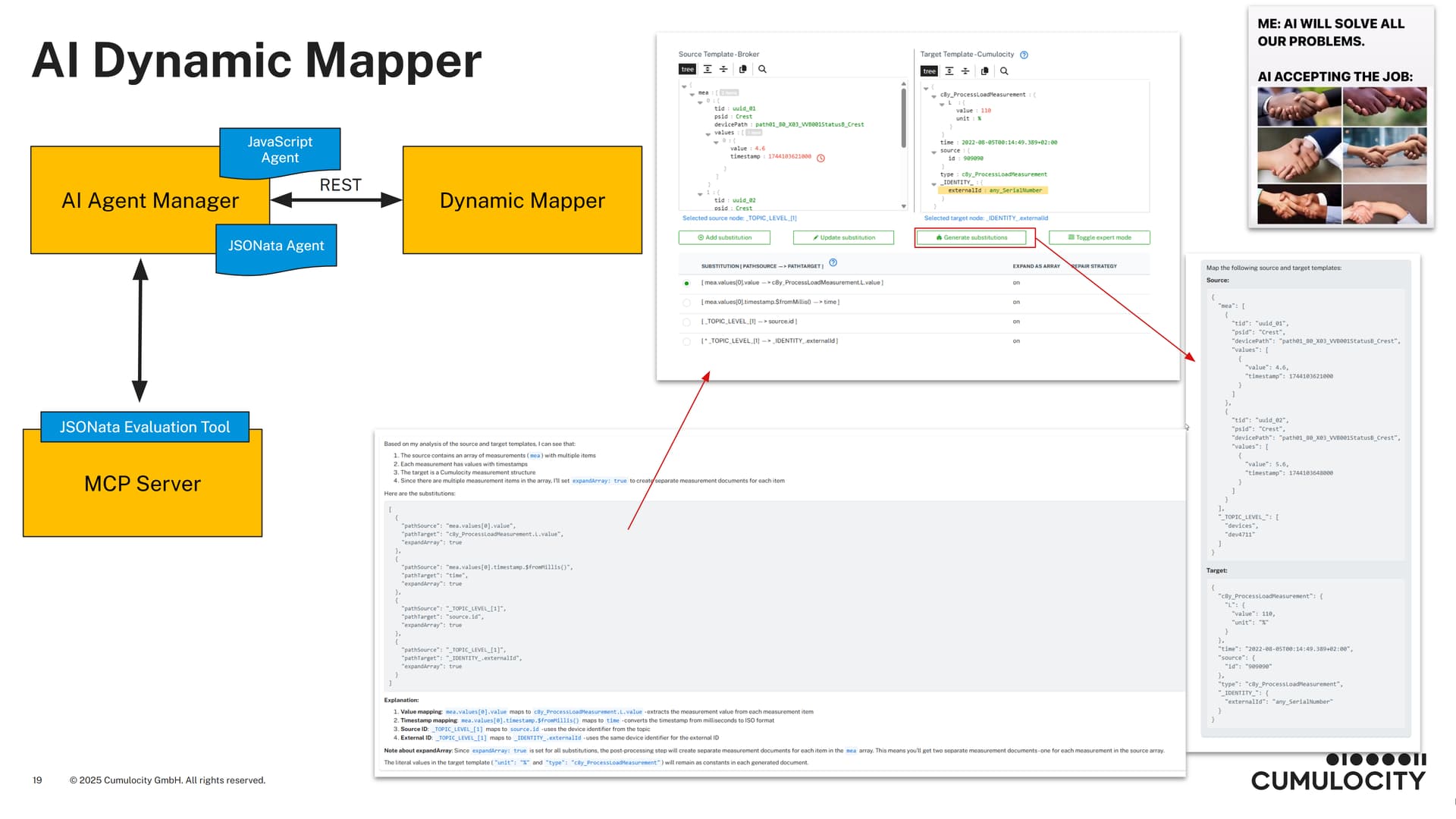This screenshot has height=819, width=1456.
Task: Click the Cumulocity logo
Action: (x=1338, y=772)
